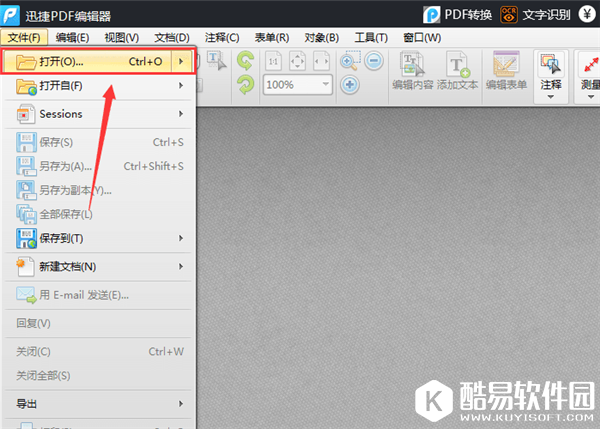Click the 添加文本 tool

[x=457, y=71]
